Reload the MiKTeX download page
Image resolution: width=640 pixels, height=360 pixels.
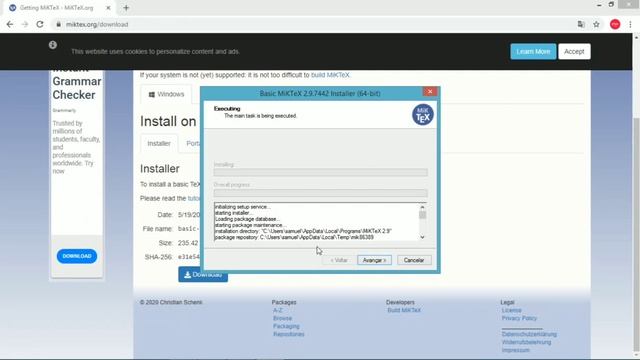point(40,24)
